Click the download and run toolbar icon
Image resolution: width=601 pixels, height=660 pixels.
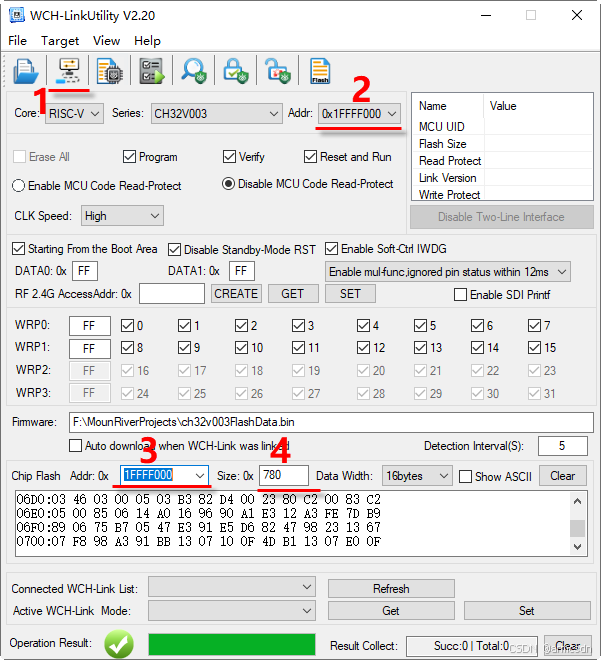pyautogui.click(x=152, y=71)
